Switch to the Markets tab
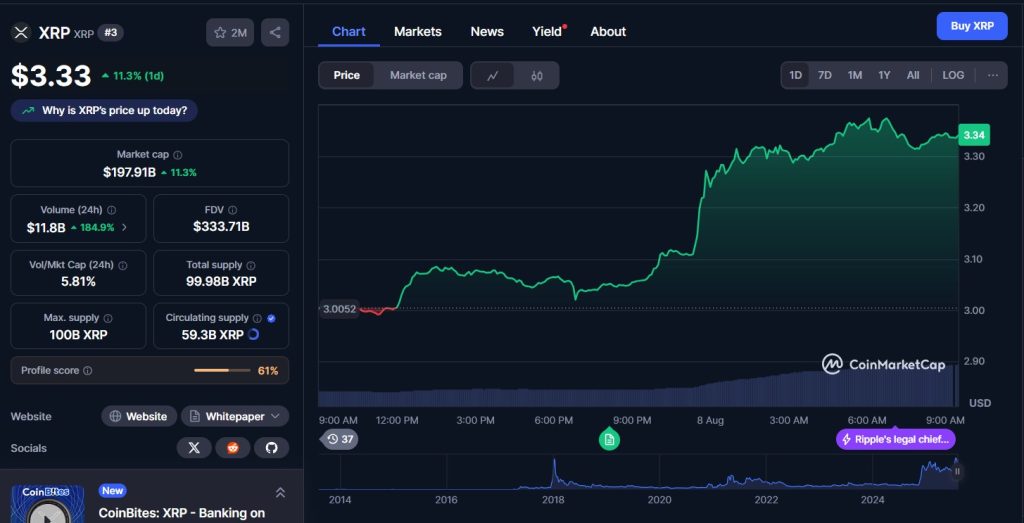The width and height of the screenshot is (1024, 523). coord(417,31)
